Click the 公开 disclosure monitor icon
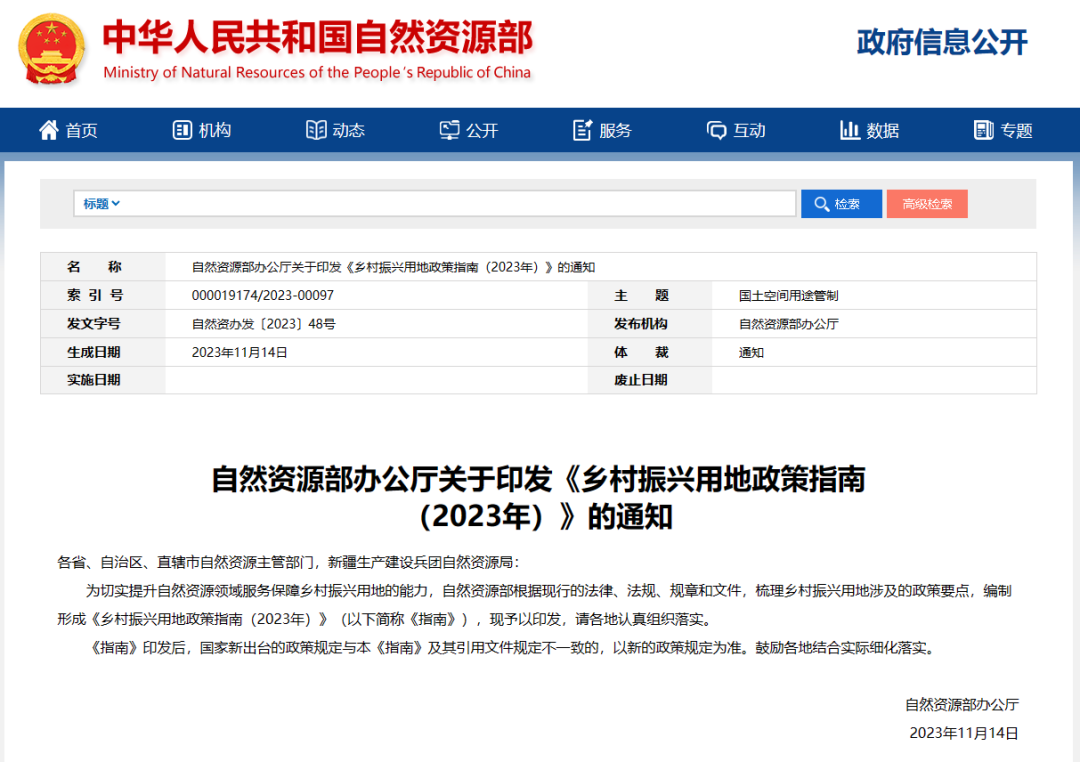Image resolution: width=1080 pixels, height=762 pixels. click(450, 129)
